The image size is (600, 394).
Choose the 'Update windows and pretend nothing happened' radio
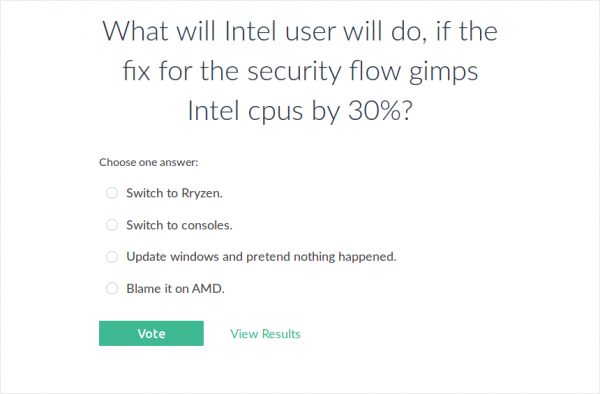coord(112,257)
